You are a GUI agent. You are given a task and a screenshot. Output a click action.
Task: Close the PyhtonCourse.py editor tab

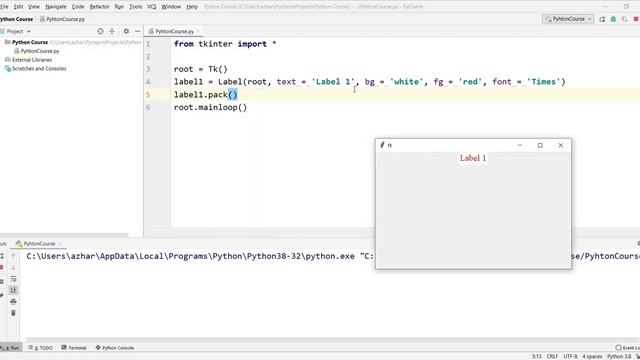(198, 31)
